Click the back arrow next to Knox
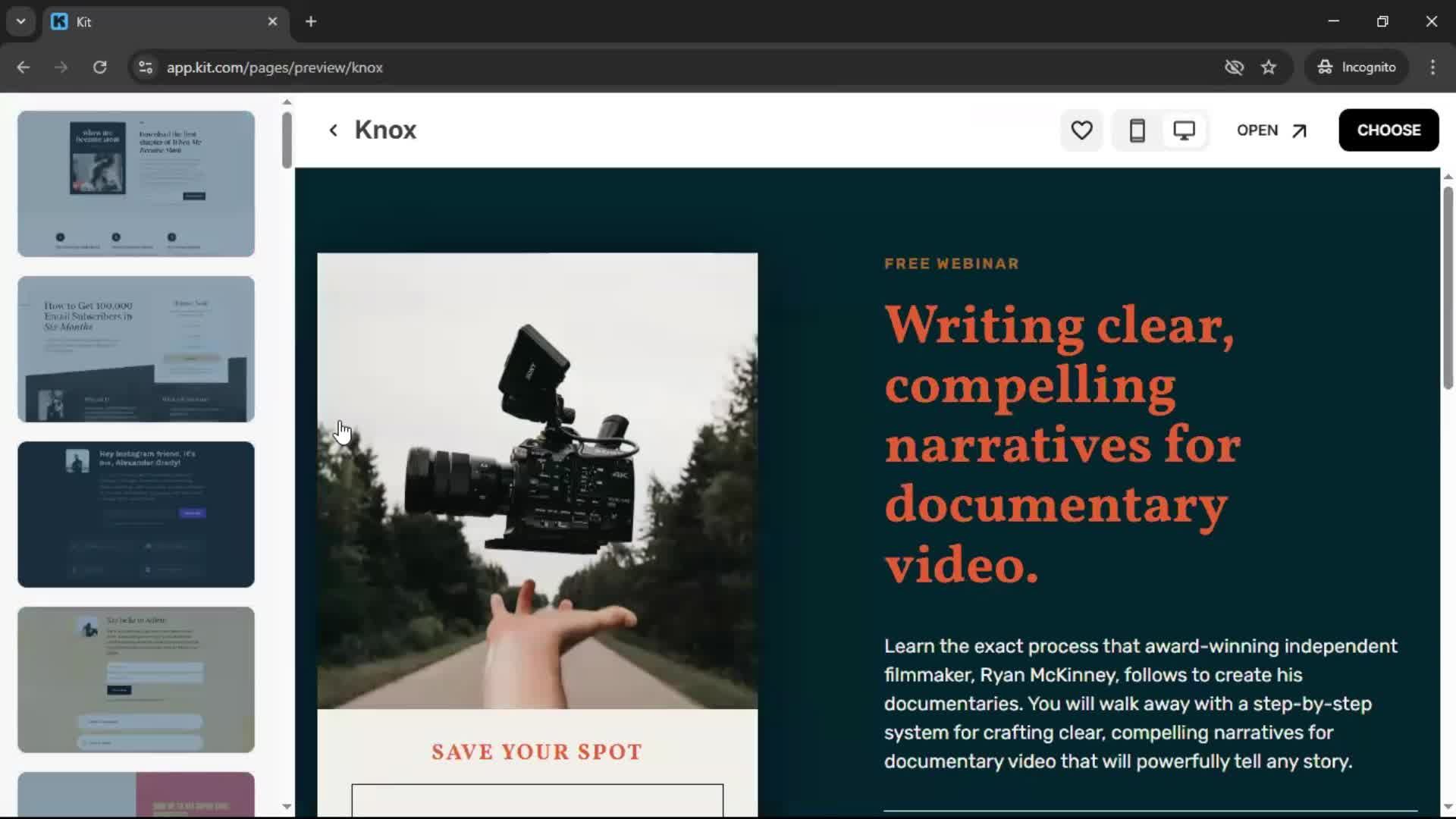 pyautogui.click(x=333, y=130)
